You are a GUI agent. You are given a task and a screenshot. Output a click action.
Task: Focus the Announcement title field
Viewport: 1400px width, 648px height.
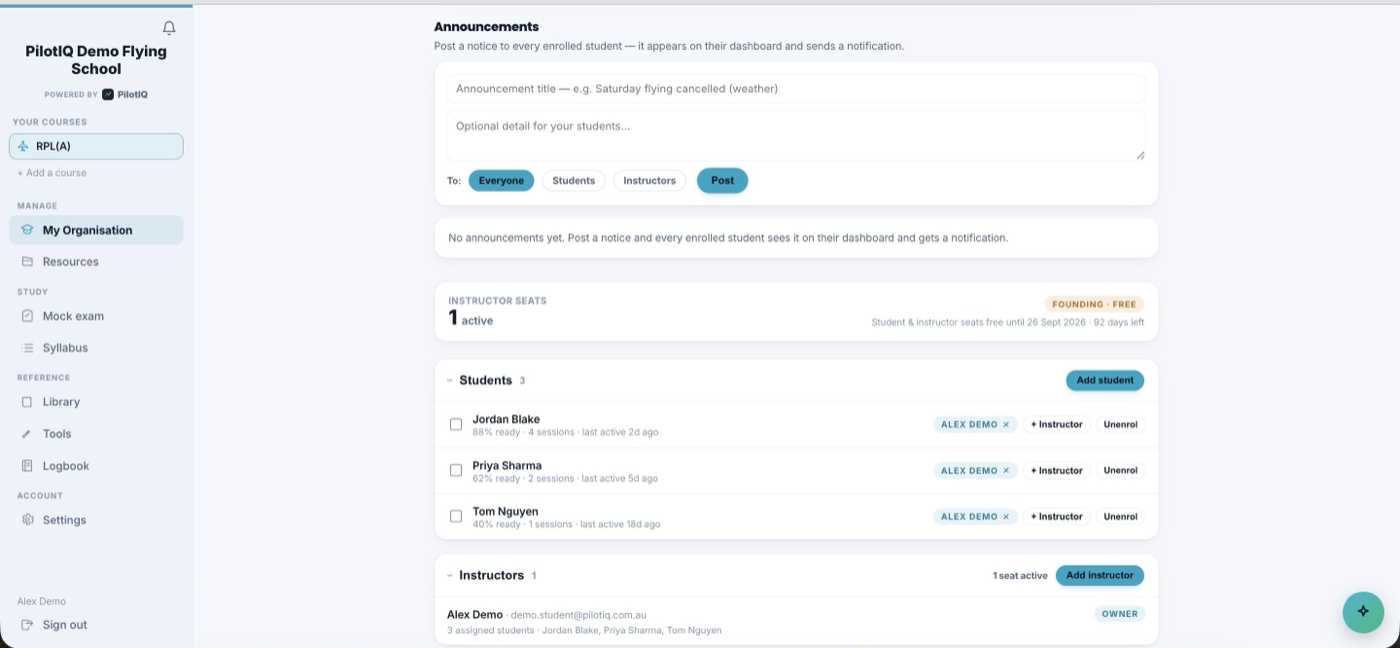(796, 88)
